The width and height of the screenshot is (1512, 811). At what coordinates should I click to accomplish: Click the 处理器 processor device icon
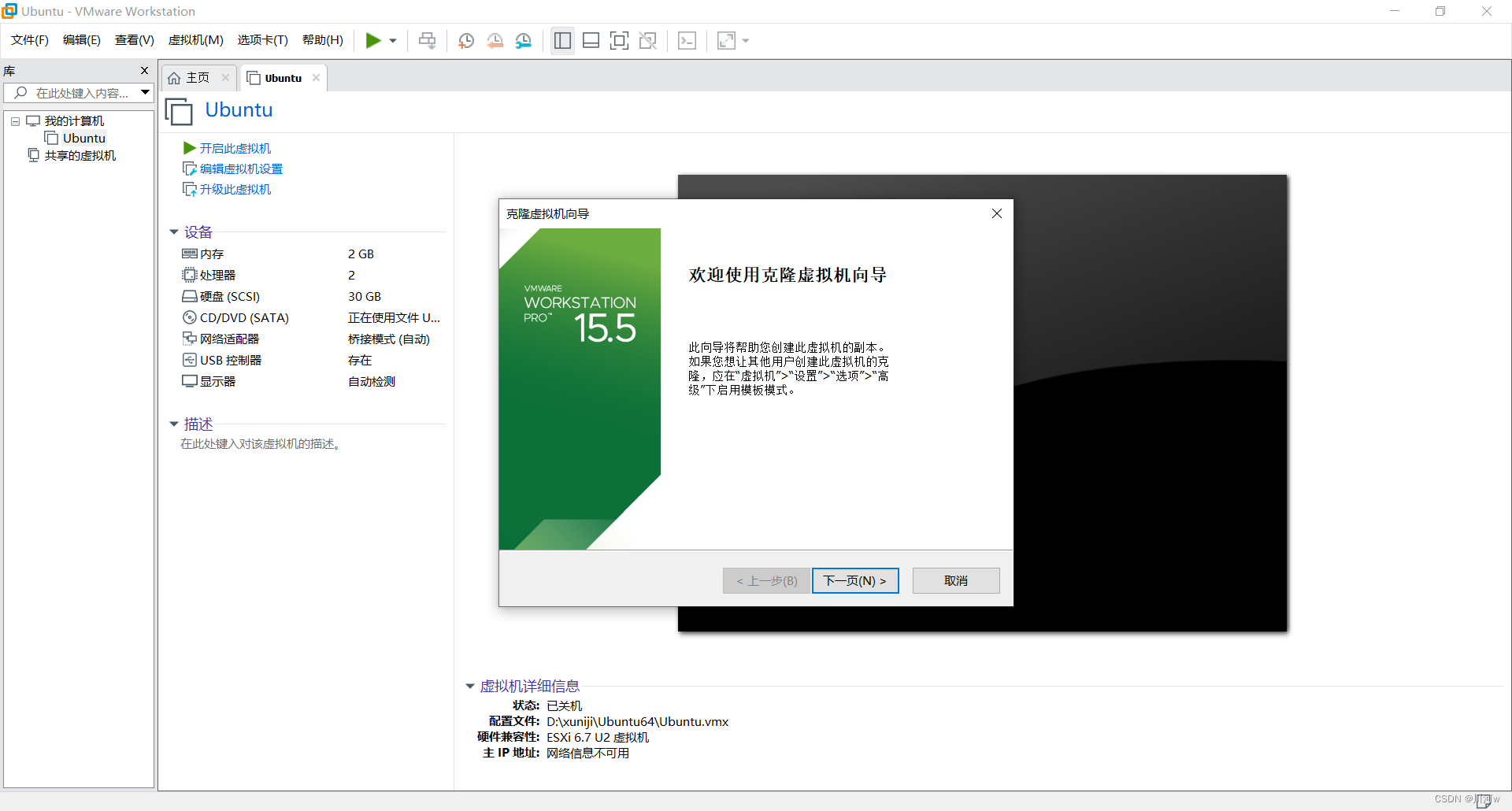(x=190, y=275)
